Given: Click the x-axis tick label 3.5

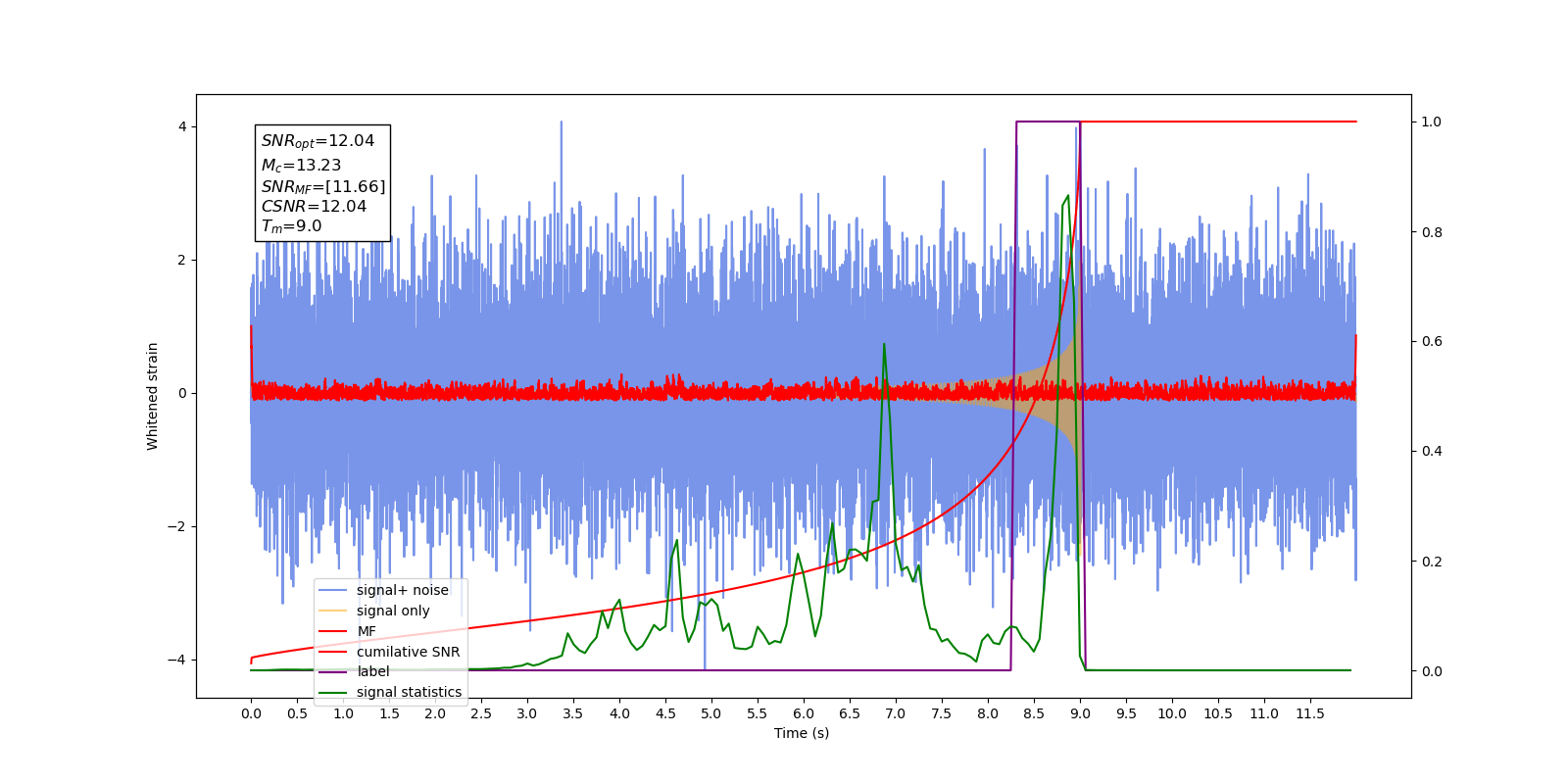Looking at the screenshot, I should pos(573,713).
